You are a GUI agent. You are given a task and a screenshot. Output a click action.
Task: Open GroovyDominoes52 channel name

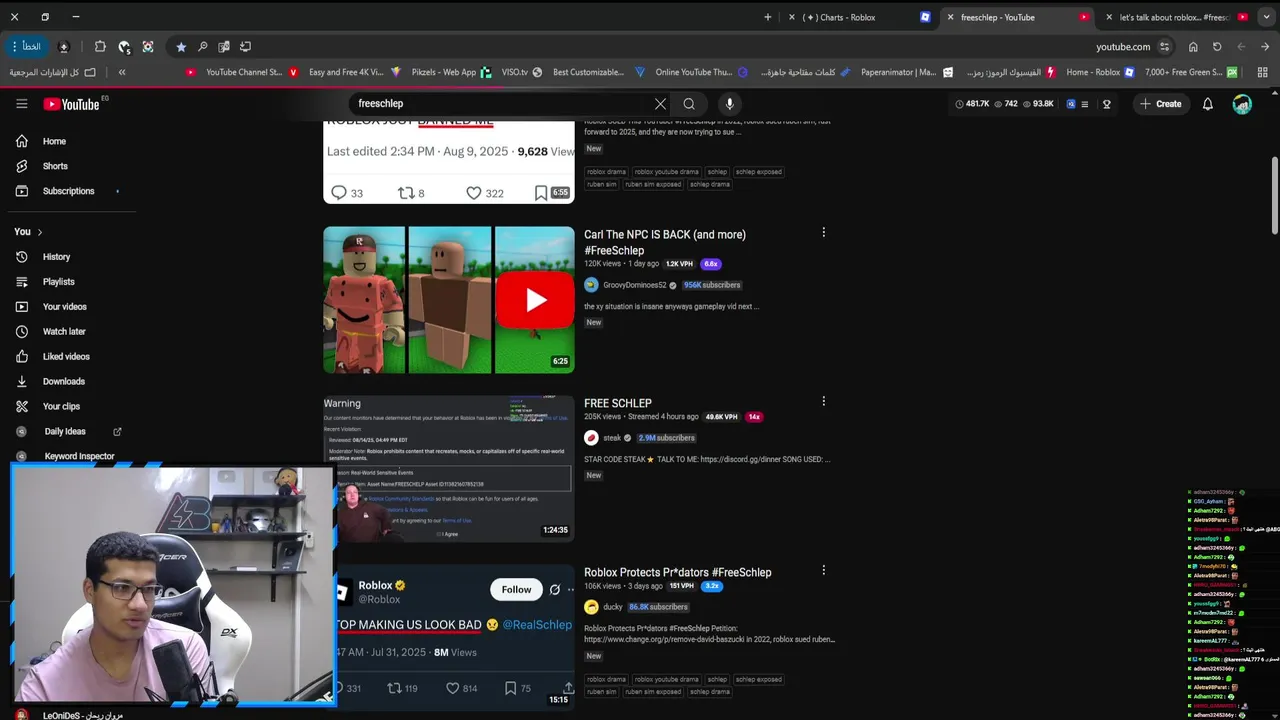635,285
